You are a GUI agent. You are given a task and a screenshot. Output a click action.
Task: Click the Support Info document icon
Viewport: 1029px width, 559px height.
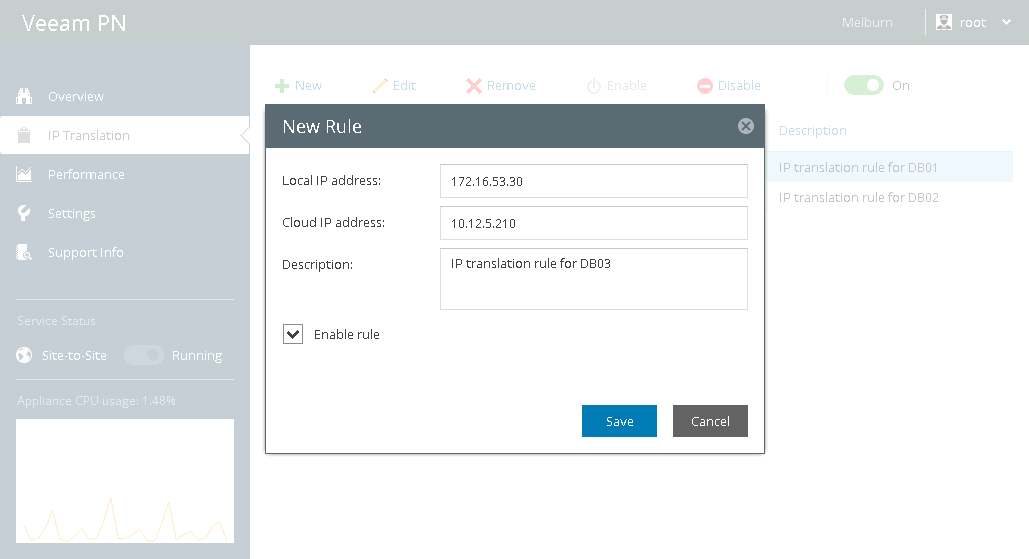point(25,252)
